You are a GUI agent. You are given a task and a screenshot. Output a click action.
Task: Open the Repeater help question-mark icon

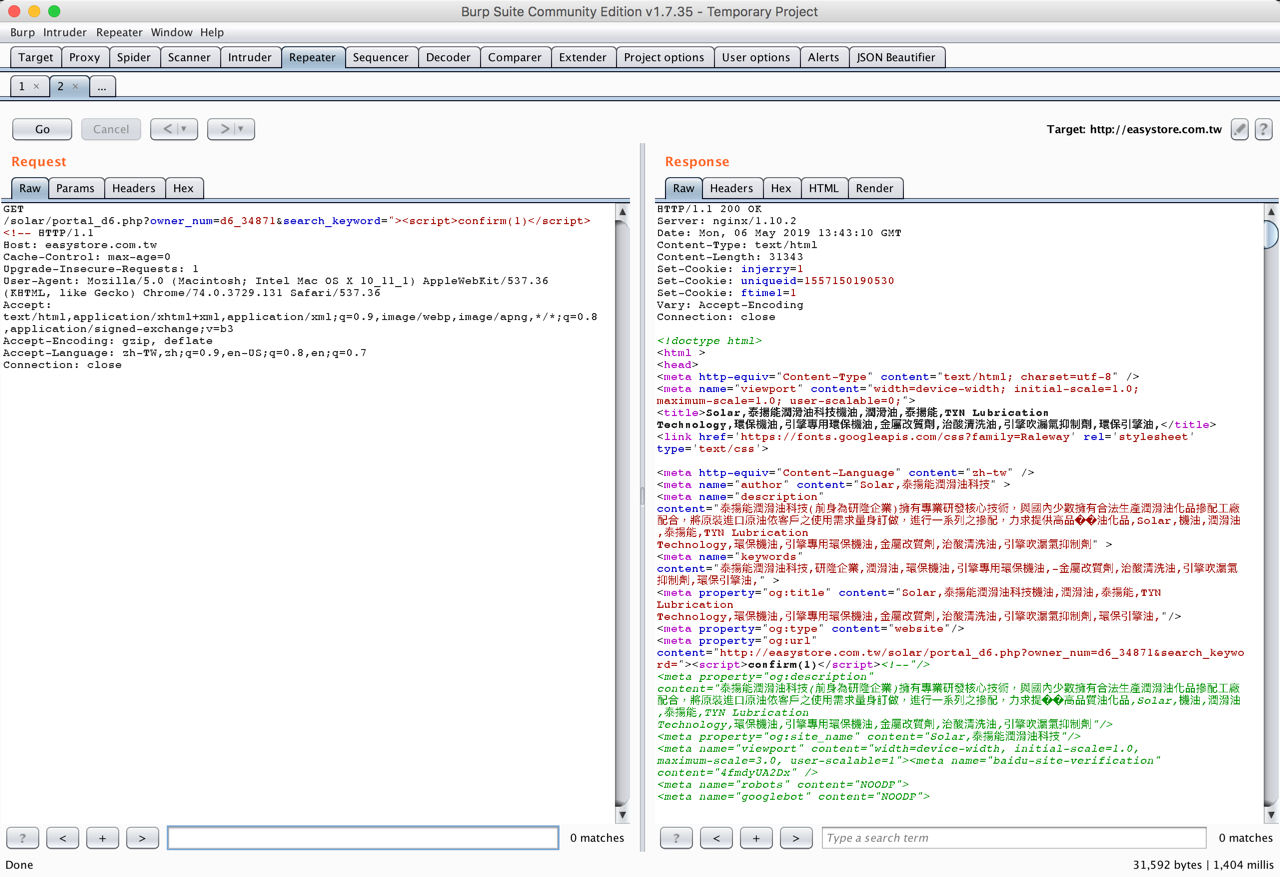[1264, 129]
